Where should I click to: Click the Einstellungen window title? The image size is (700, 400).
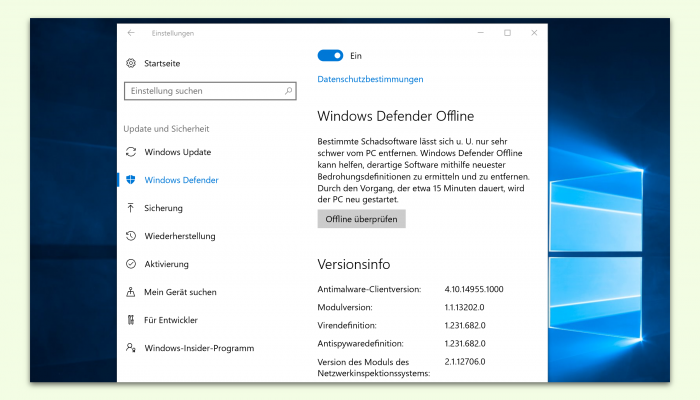[173, 33]
